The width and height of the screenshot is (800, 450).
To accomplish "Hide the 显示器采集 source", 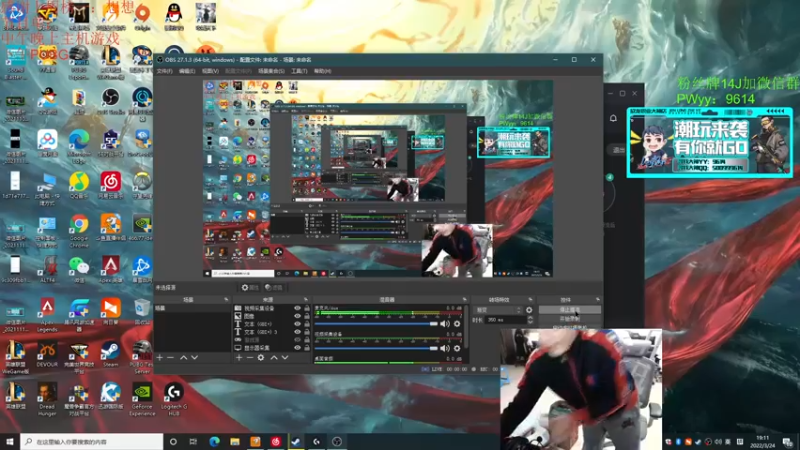I will click(297, 347).
